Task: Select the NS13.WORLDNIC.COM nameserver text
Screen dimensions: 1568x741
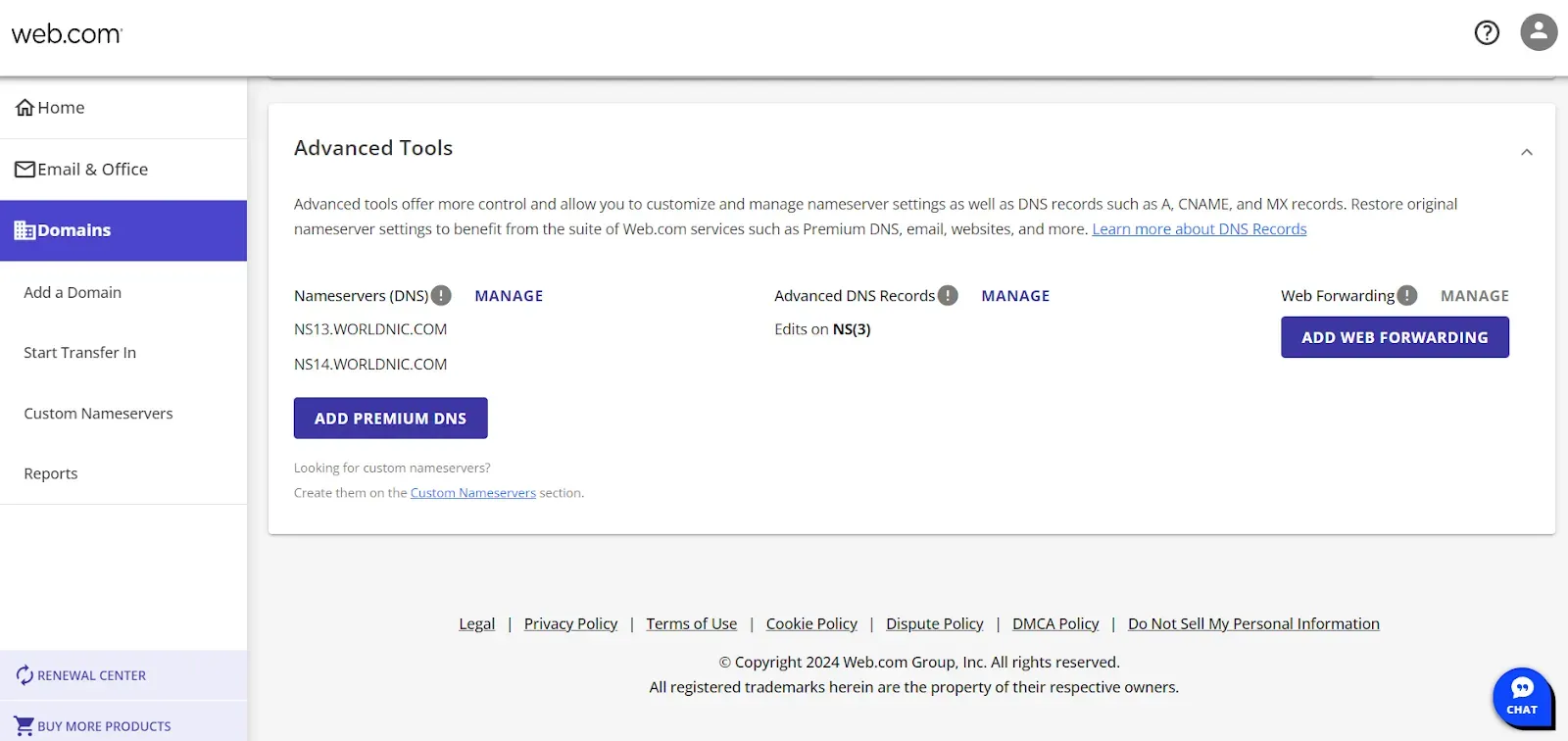Action: tap(370, 329)
